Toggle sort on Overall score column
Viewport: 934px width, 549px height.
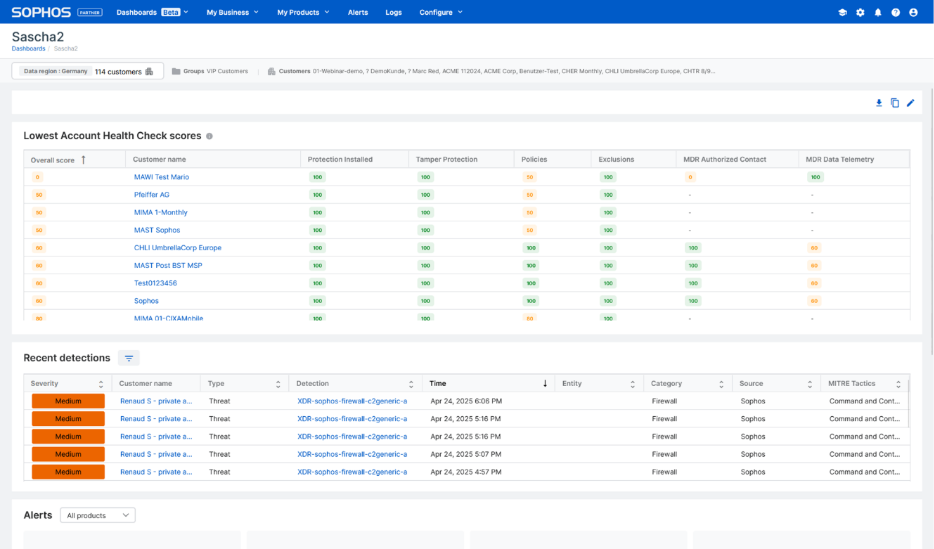click(x=83, y=159)
